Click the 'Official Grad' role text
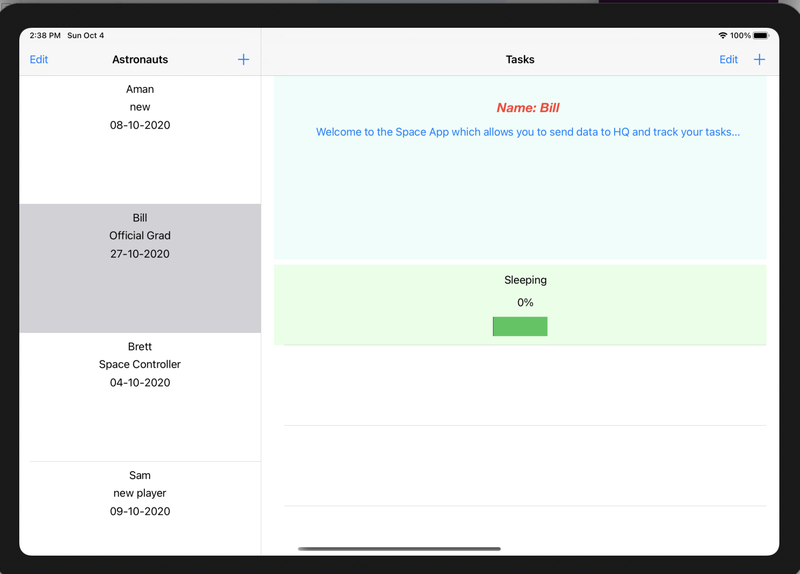This screenshot has width=800, height=574. (x=140, y=236)
